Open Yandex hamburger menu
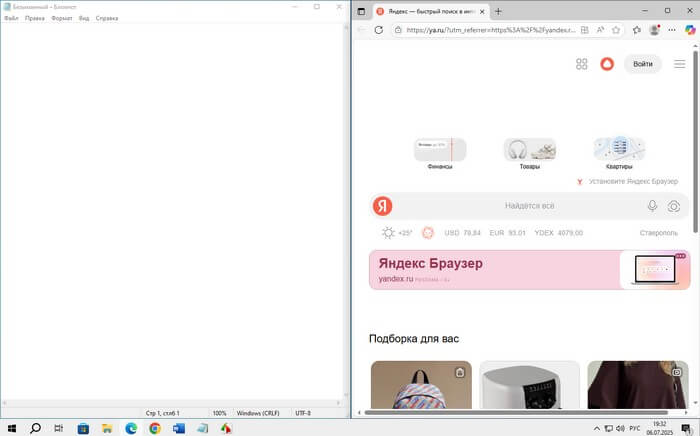The image size is (700, 436). pyautogui.click(x=680, y=64)
